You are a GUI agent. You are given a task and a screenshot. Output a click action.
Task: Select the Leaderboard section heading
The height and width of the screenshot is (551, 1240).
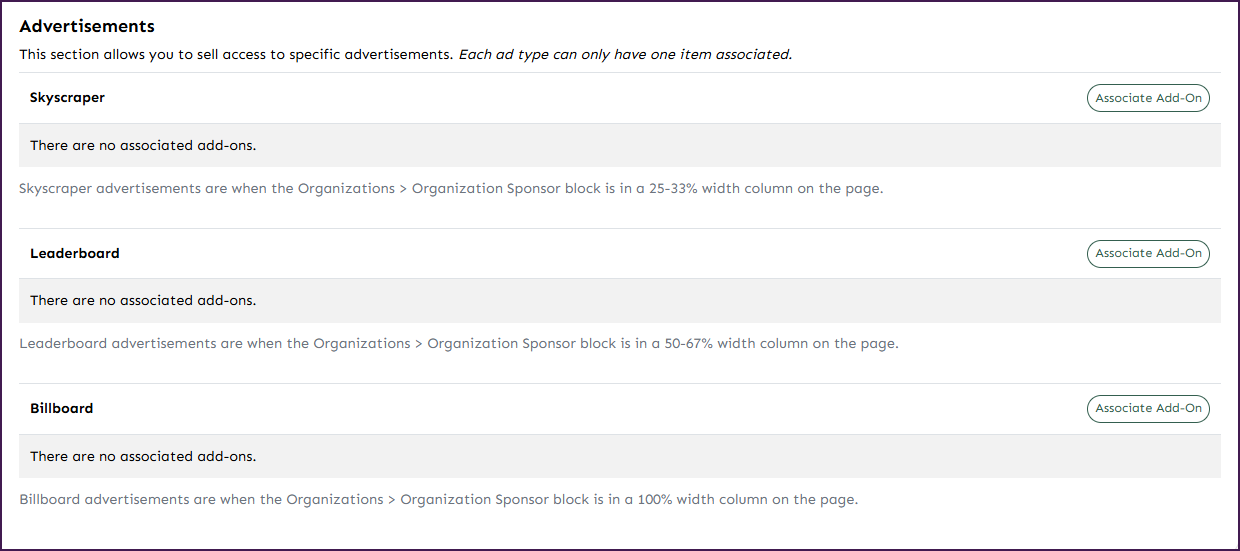tap(75, 254)
